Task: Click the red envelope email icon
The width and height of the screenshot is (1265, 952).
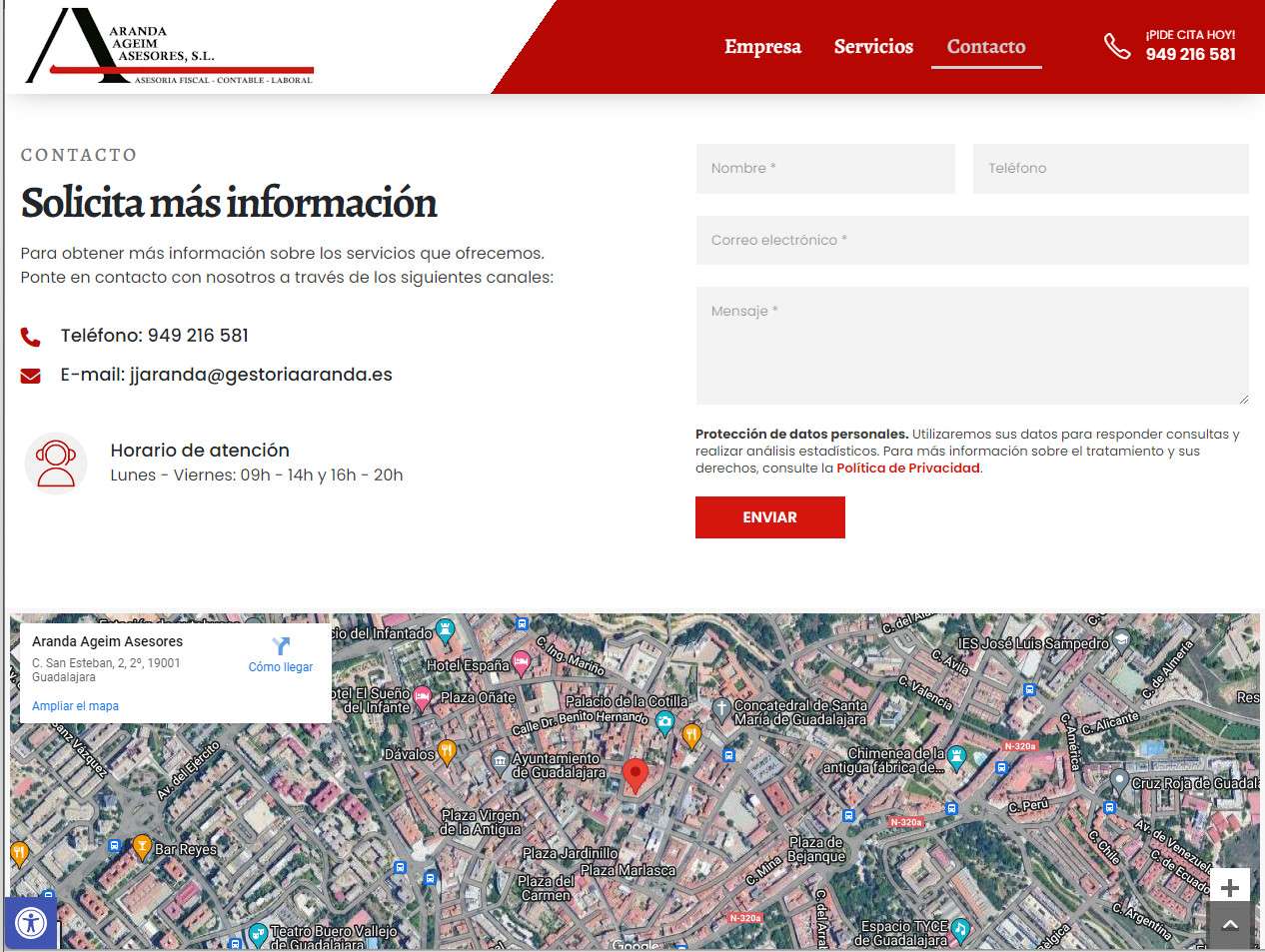Action: [x=31, y=376]
